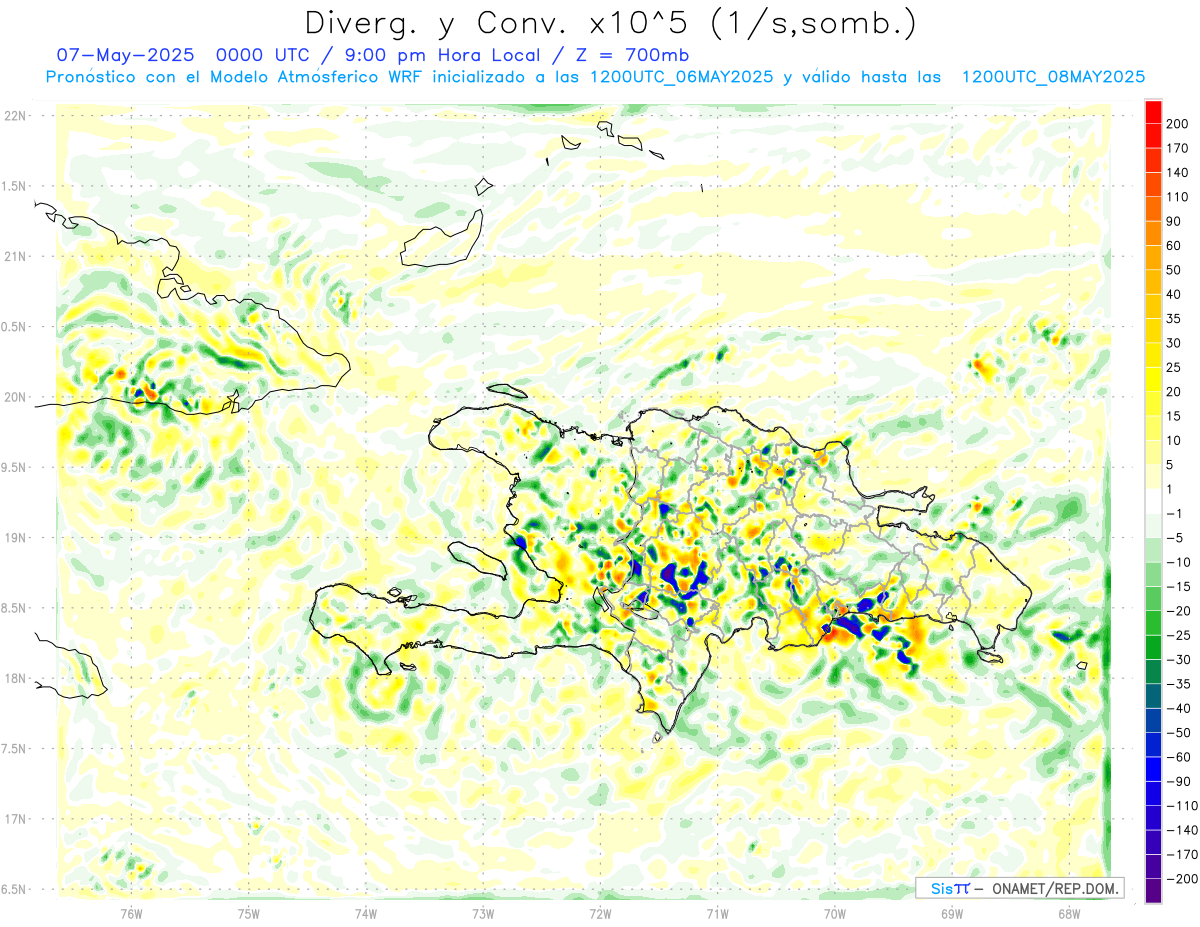
Task: Click the 73W longitude label
Action: 483,914
